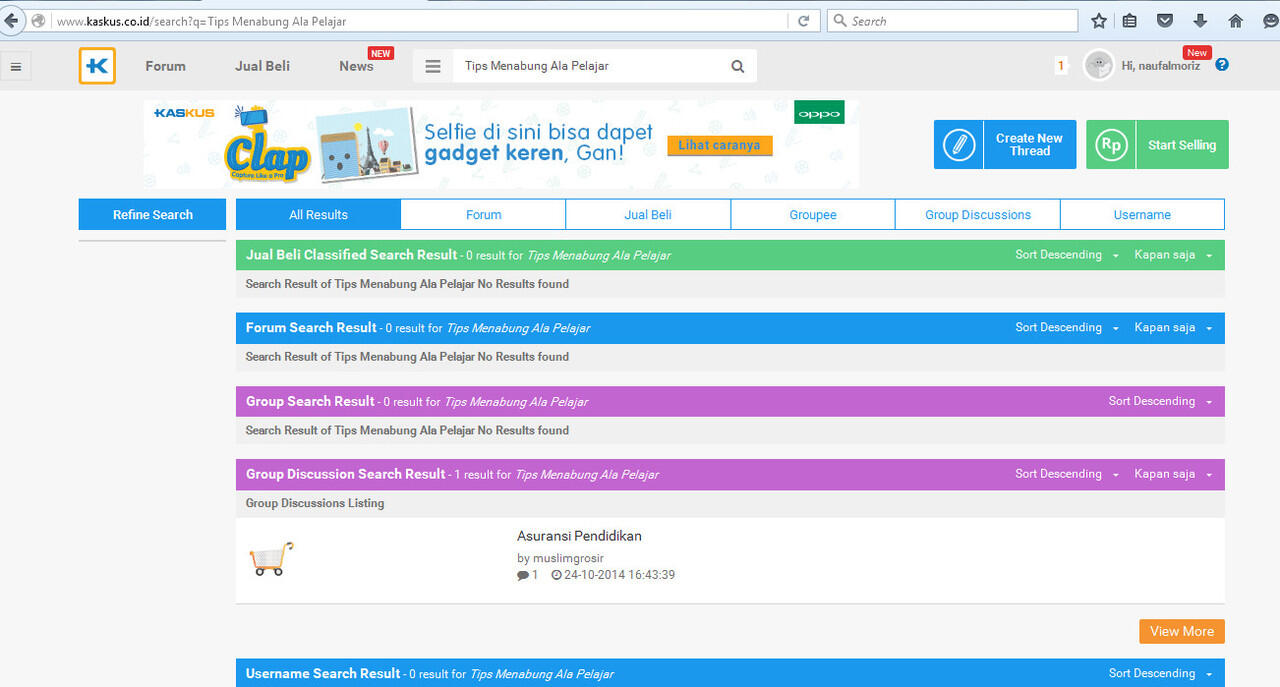Open the user avatar for naufalmoriz
This screenshot has width=1280, height=687.
pyautogui.click(x=1098, y=66)
